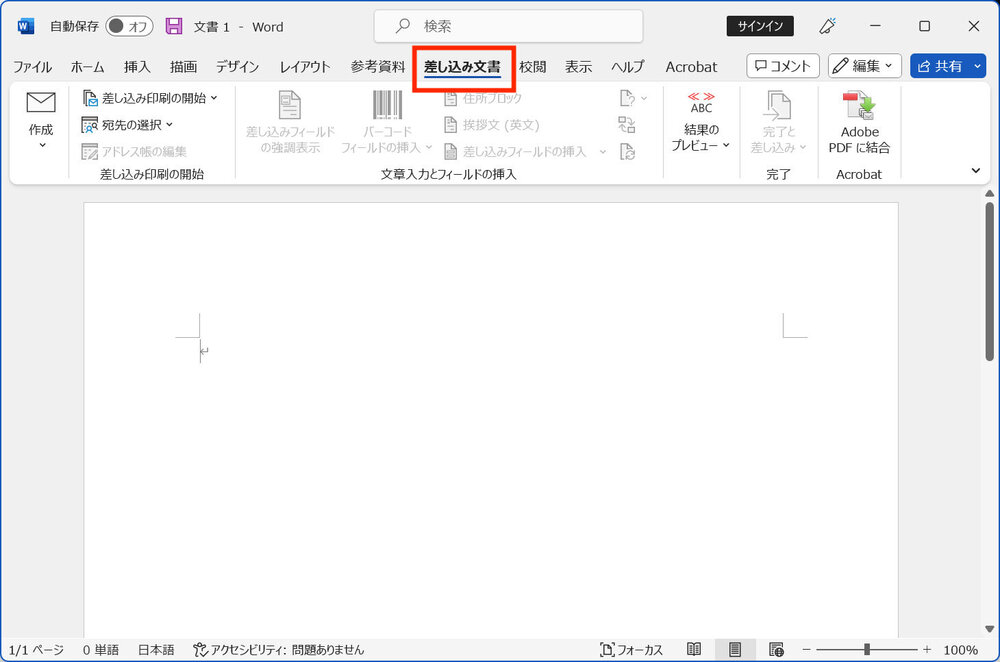This screenshot has width=1000, height=662.
Task: Select 印刷レイアウト view icon in status bar
Action: pos(735,650)
